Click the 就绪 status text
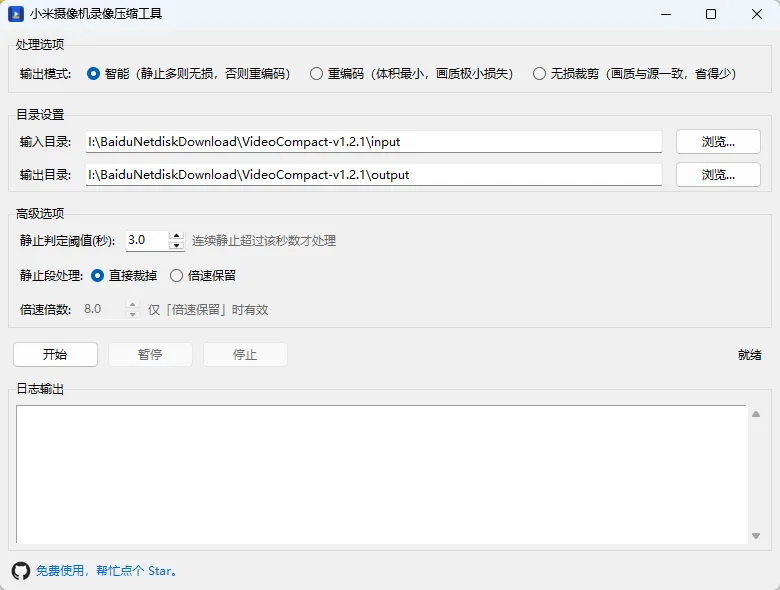Screen dimensions: 780x590 point(750,355)
